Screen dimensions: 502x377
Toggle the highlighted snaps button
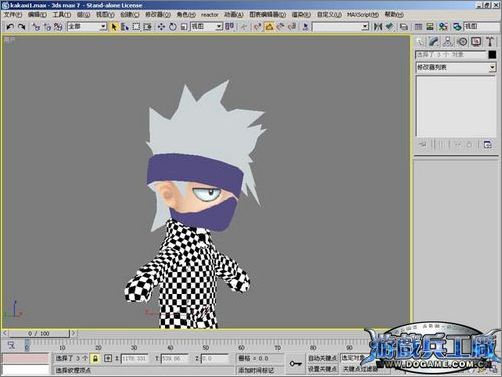269,27
